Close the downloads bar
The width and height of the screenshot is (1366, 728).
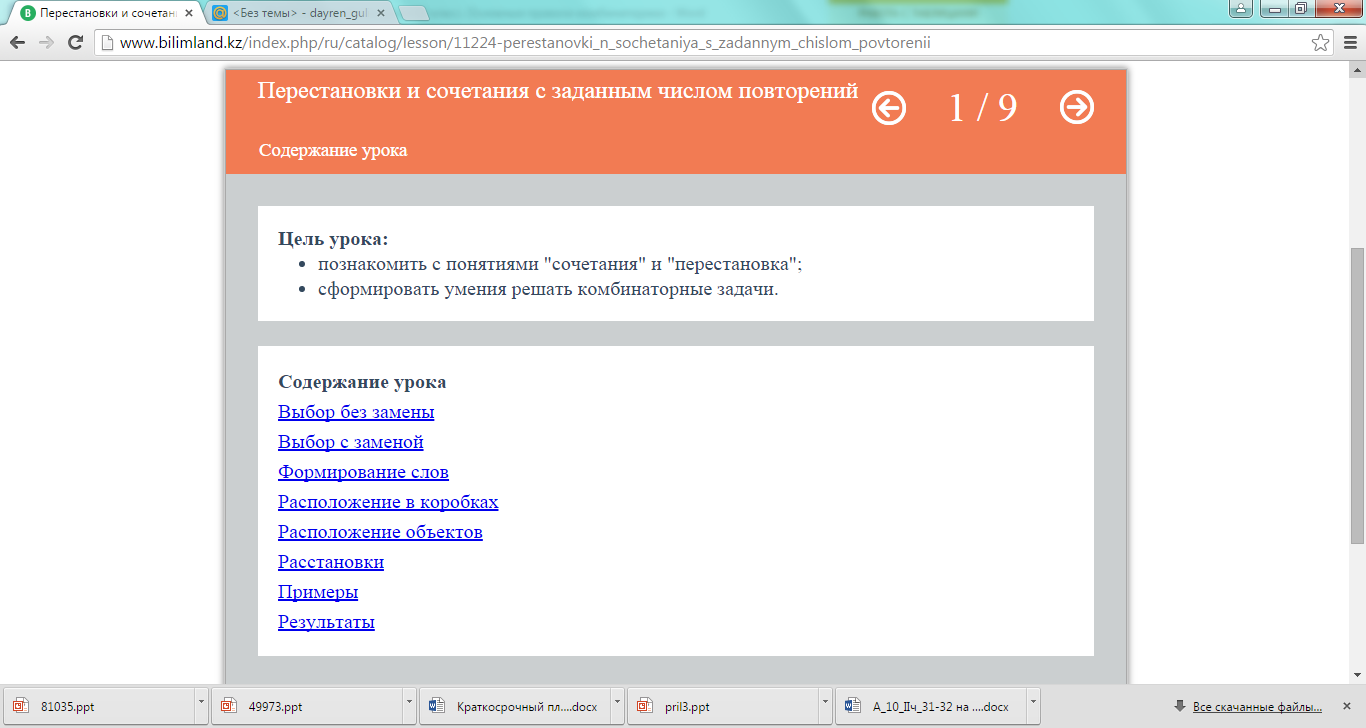[1347, 706]
